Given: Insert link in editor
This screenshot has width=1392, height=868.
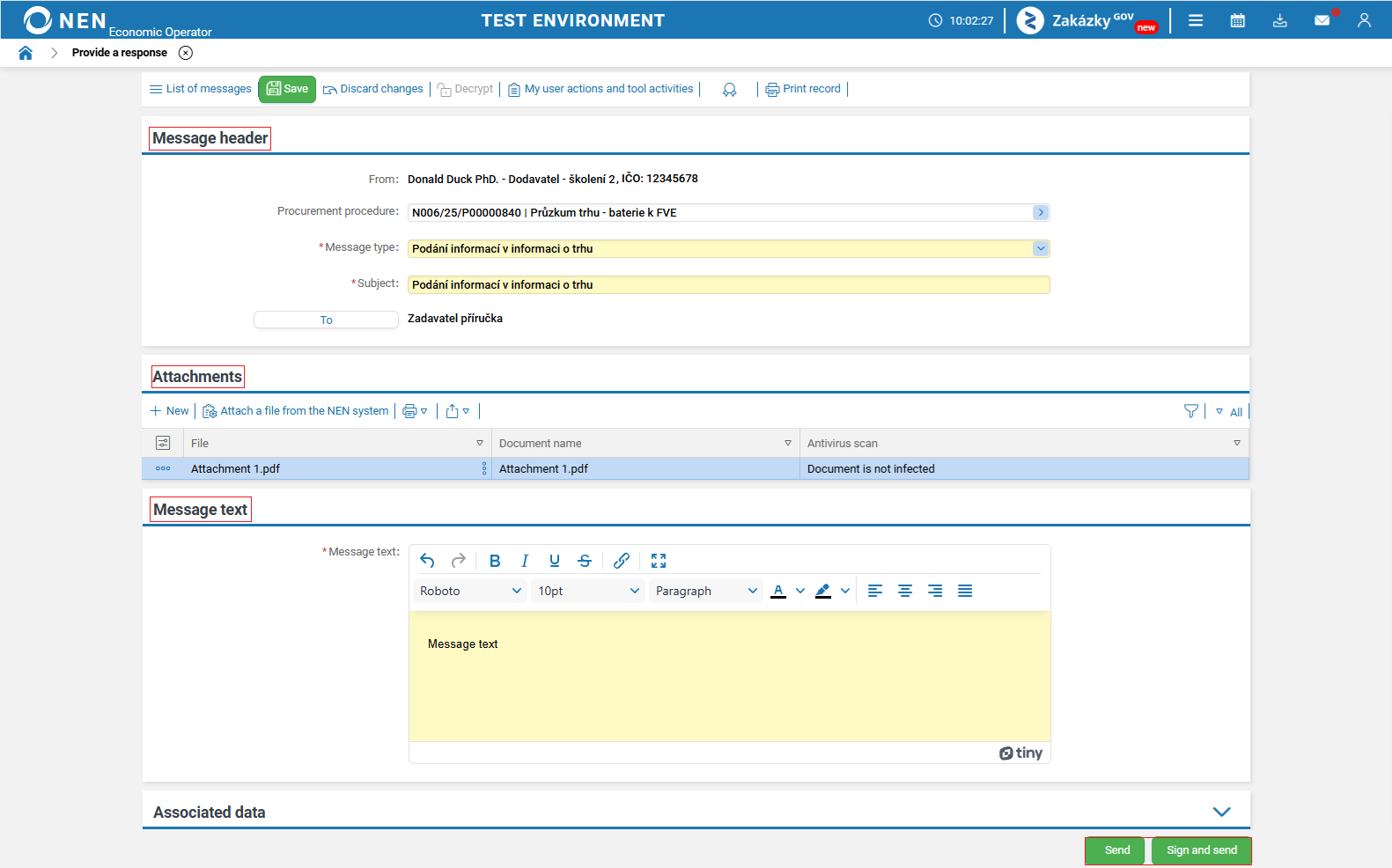Looking at the screenshot, I should [x=622, y=561].
